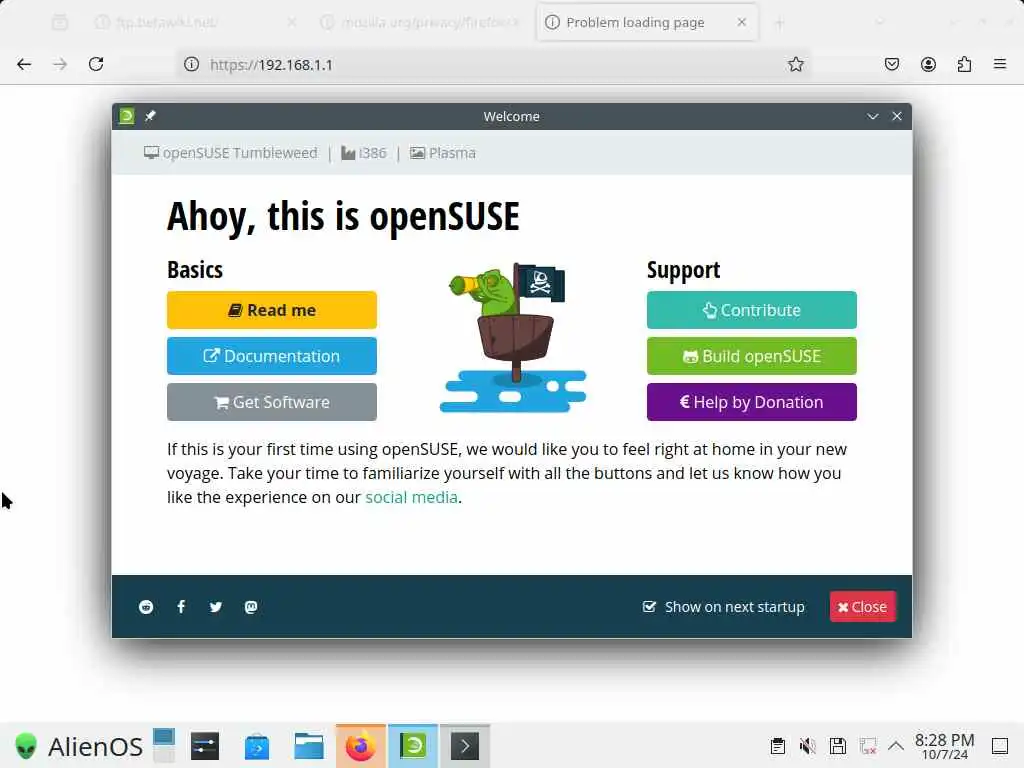Open the disks and devices tray icon

pos(838,746)
